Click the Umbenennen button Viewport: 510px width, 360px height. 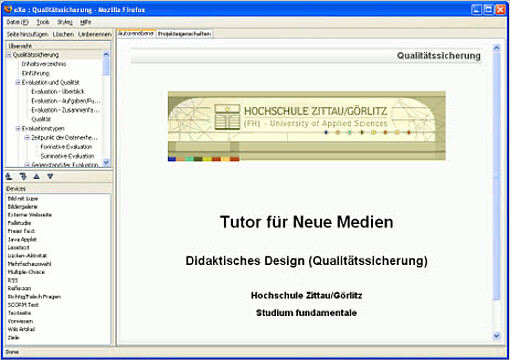point(95,34)
